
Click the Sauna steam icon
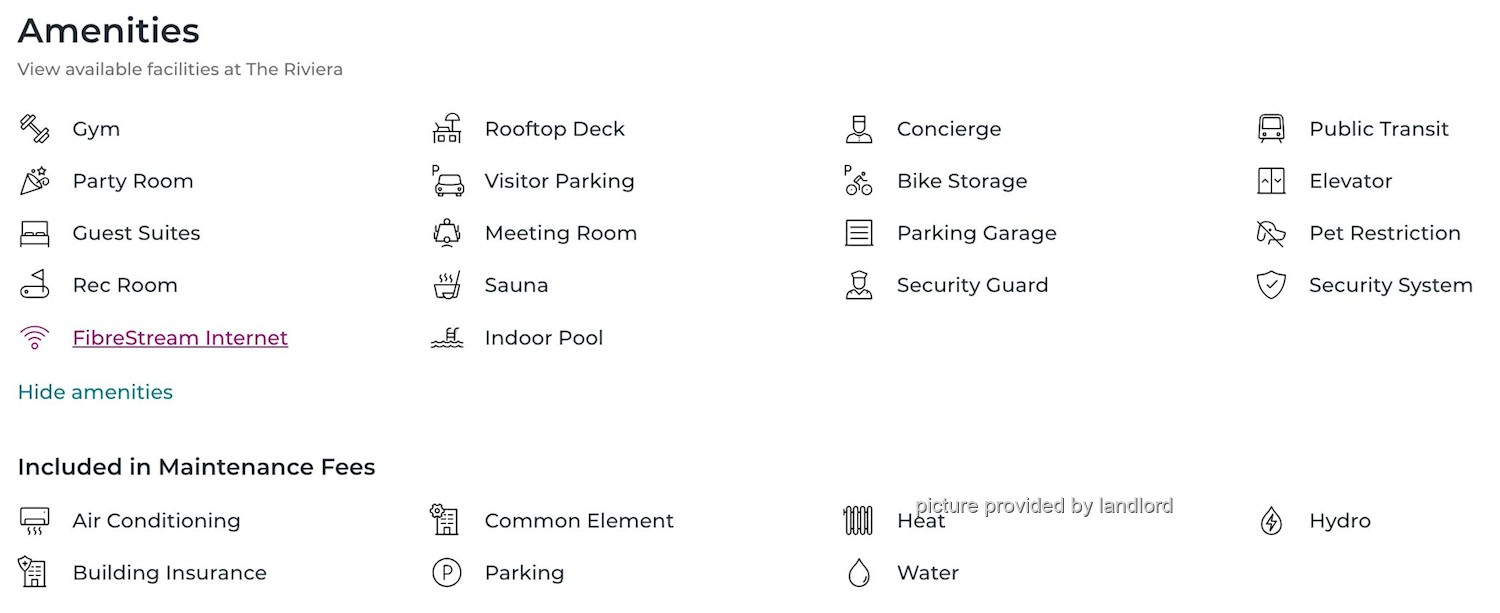pos(447,286)
